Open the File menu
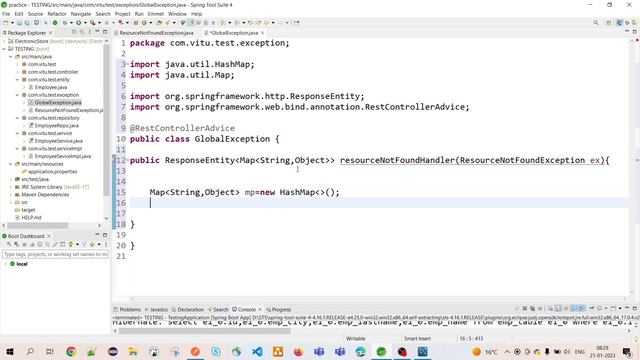Viewport: 640px width, 360px height. click(6, 14)
